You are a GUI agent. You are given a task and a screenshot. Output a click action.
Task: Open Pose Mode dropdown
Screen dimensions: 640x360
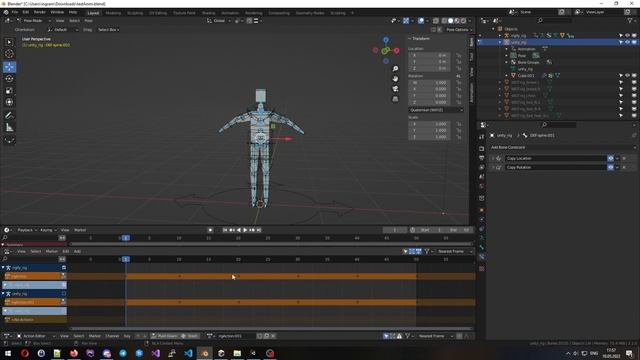(x=33, y=20)
